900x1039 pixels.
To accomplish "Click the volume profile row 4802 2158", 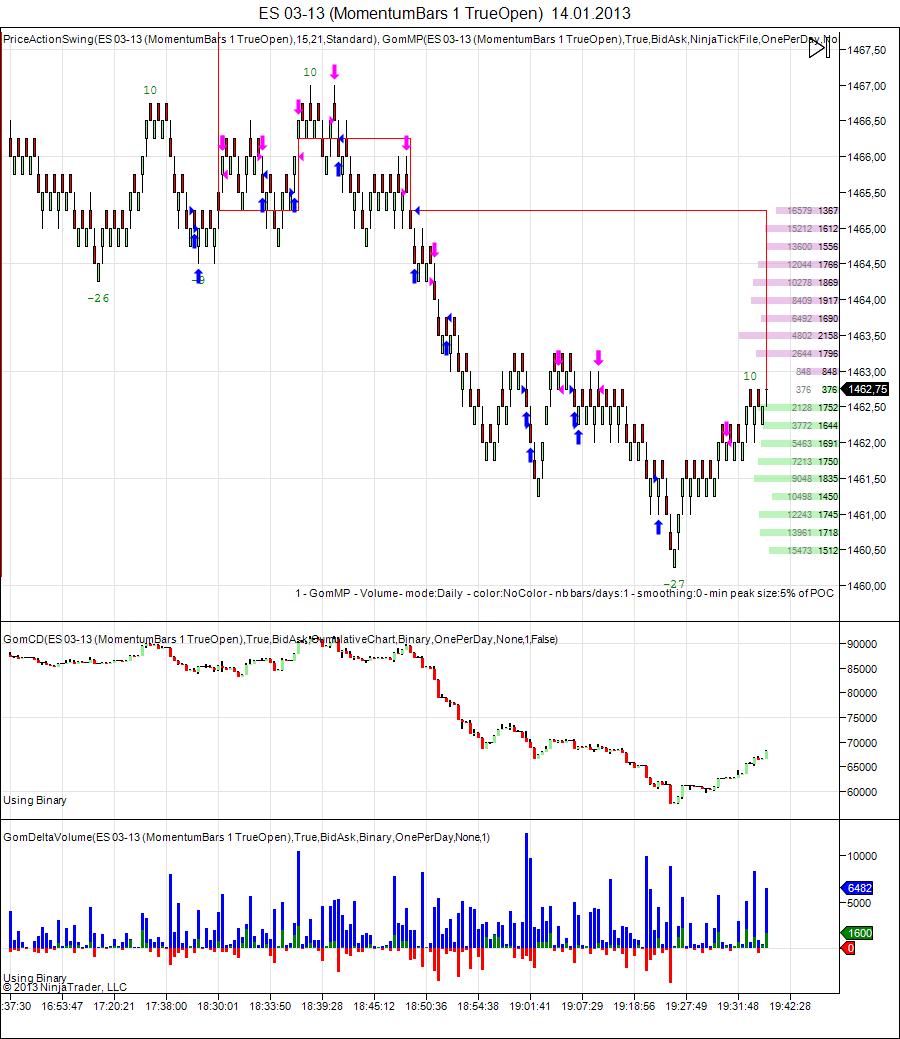I will click(788, 336).
